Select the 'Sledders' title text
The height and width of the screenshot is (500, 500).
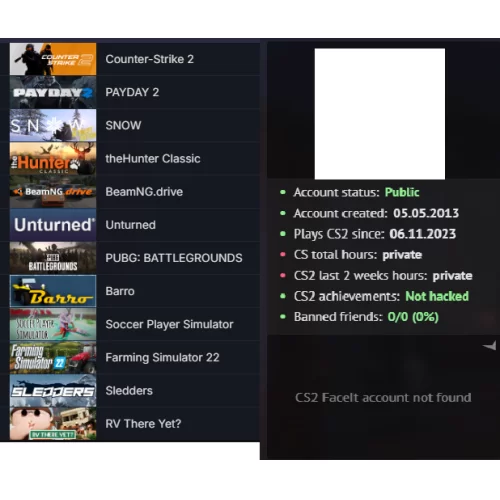pos(129,391)
